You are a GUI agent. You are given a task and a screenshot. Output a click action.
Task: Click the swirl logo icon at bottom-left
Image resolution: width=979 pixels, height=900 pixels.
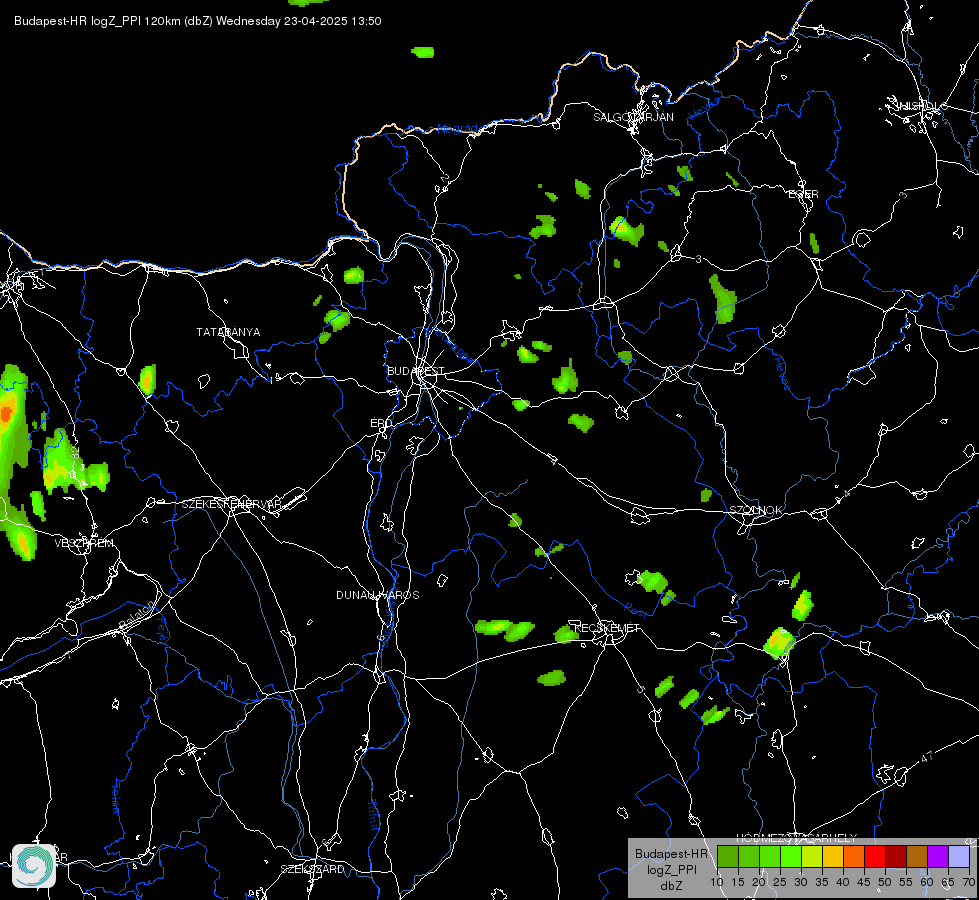click(x=34, y=866)
